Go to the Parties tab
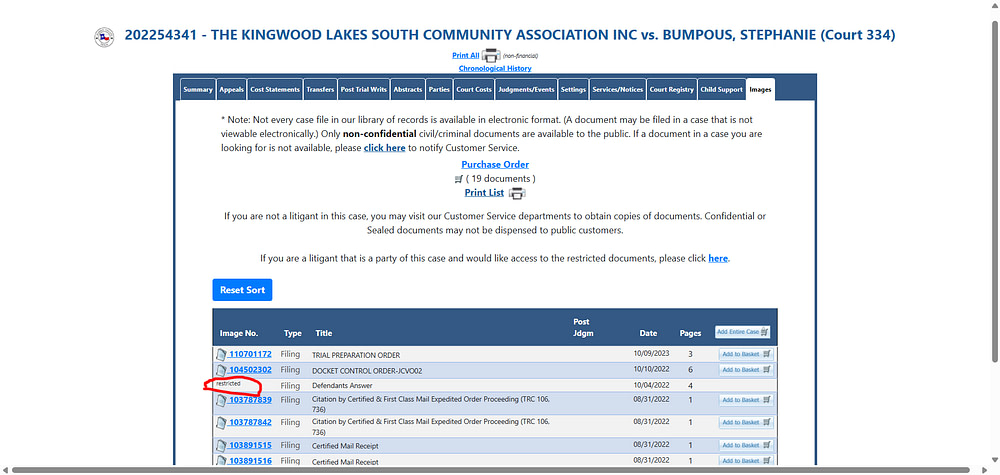 coord(439,90)
